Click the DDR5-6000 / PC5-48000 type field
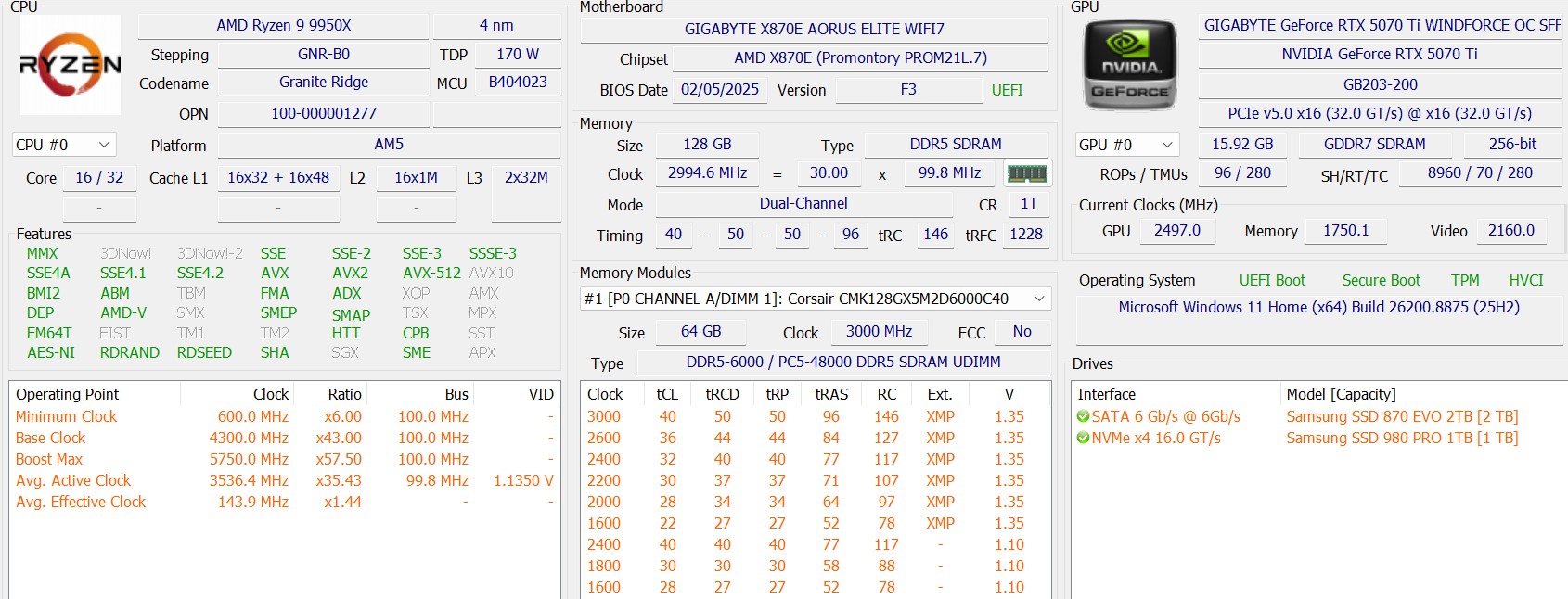Image resolution: width=1568 pixels, height=599 pixels. point(843,363)
